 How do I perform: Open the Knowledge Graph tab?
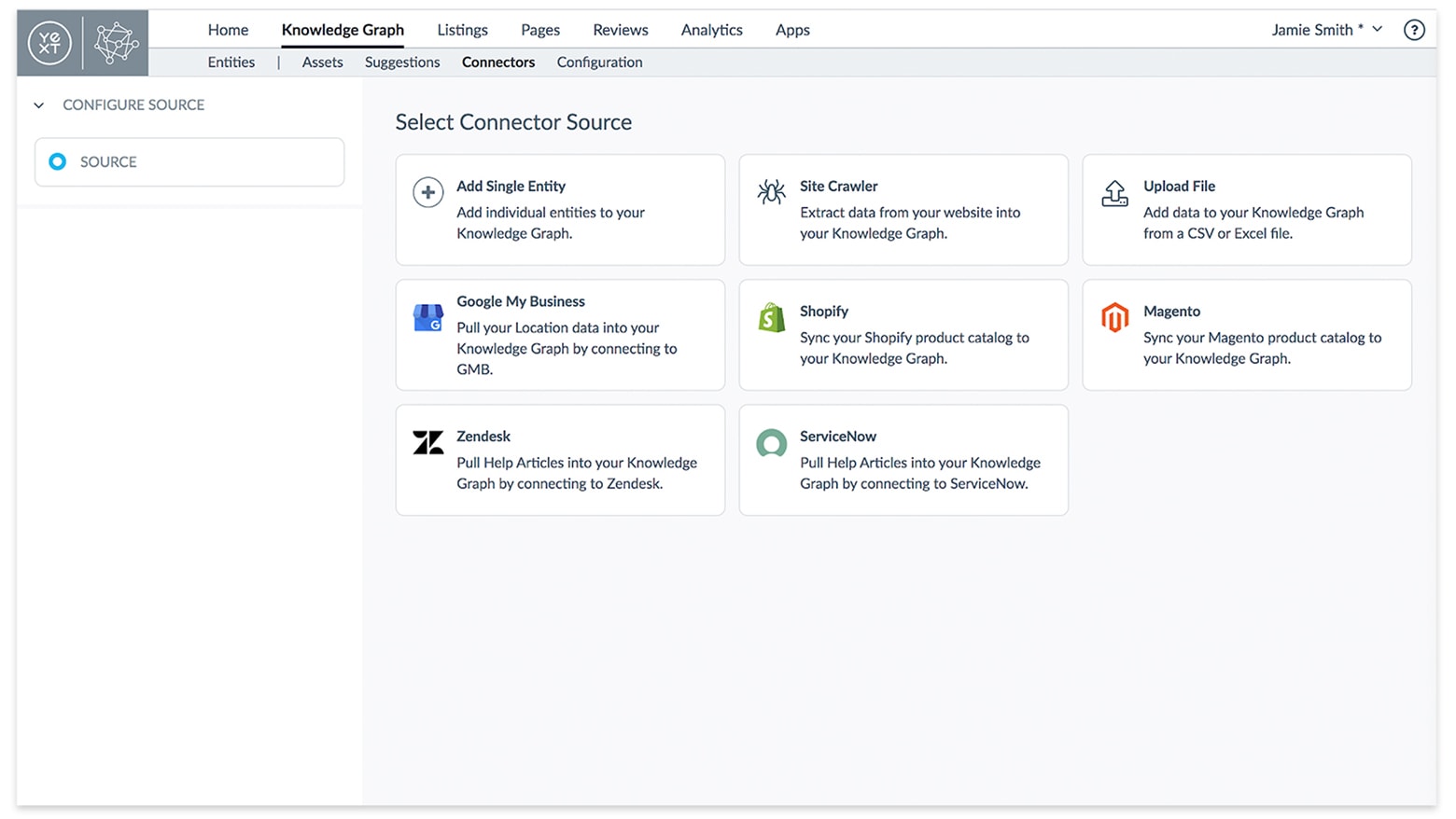click(x=343, y=30)
